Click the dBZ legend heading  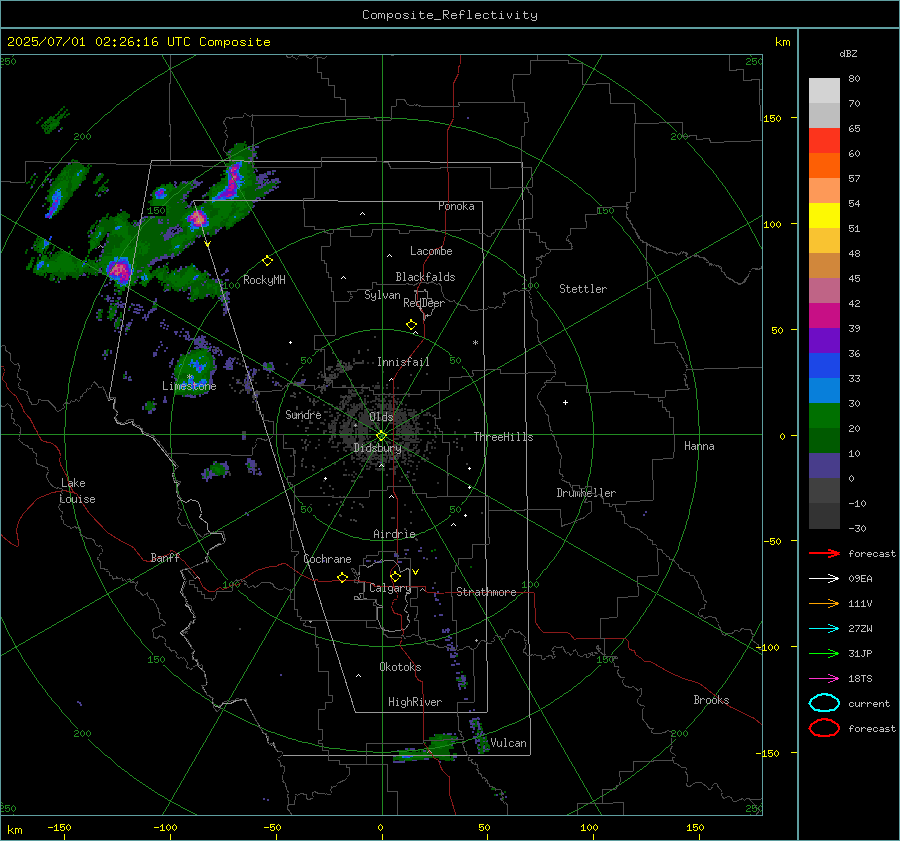(848, 54)
